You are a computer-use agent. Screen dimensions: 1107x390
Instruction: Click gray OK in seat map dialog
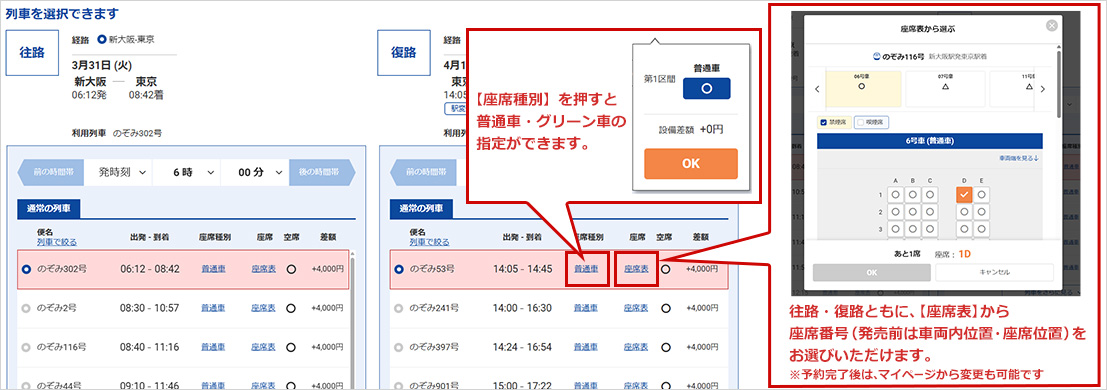tap(871, 272)
